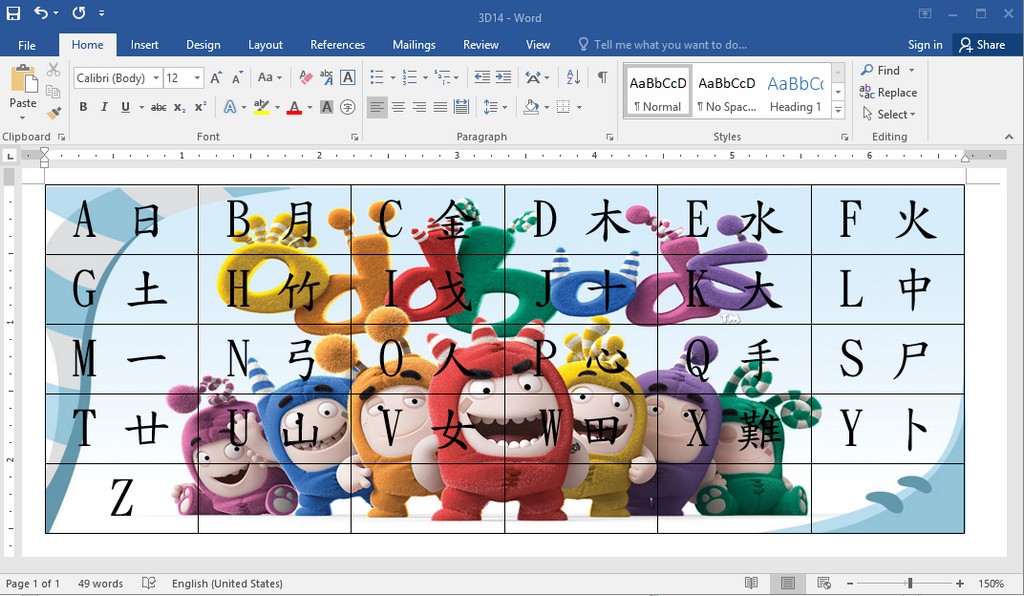Toggle Italic formatting
The height and width of the screenshot is (596, 1024).
click(x=104, y=107)
